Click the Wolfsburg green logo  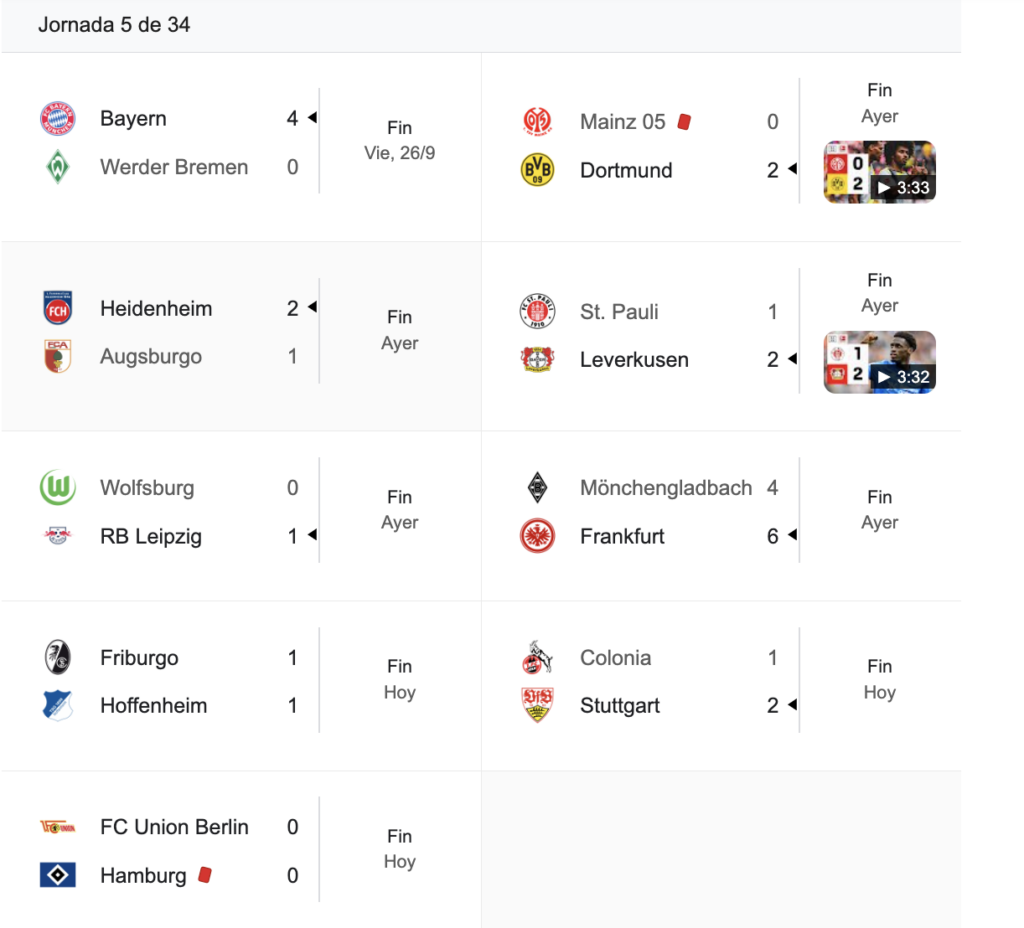57,488
